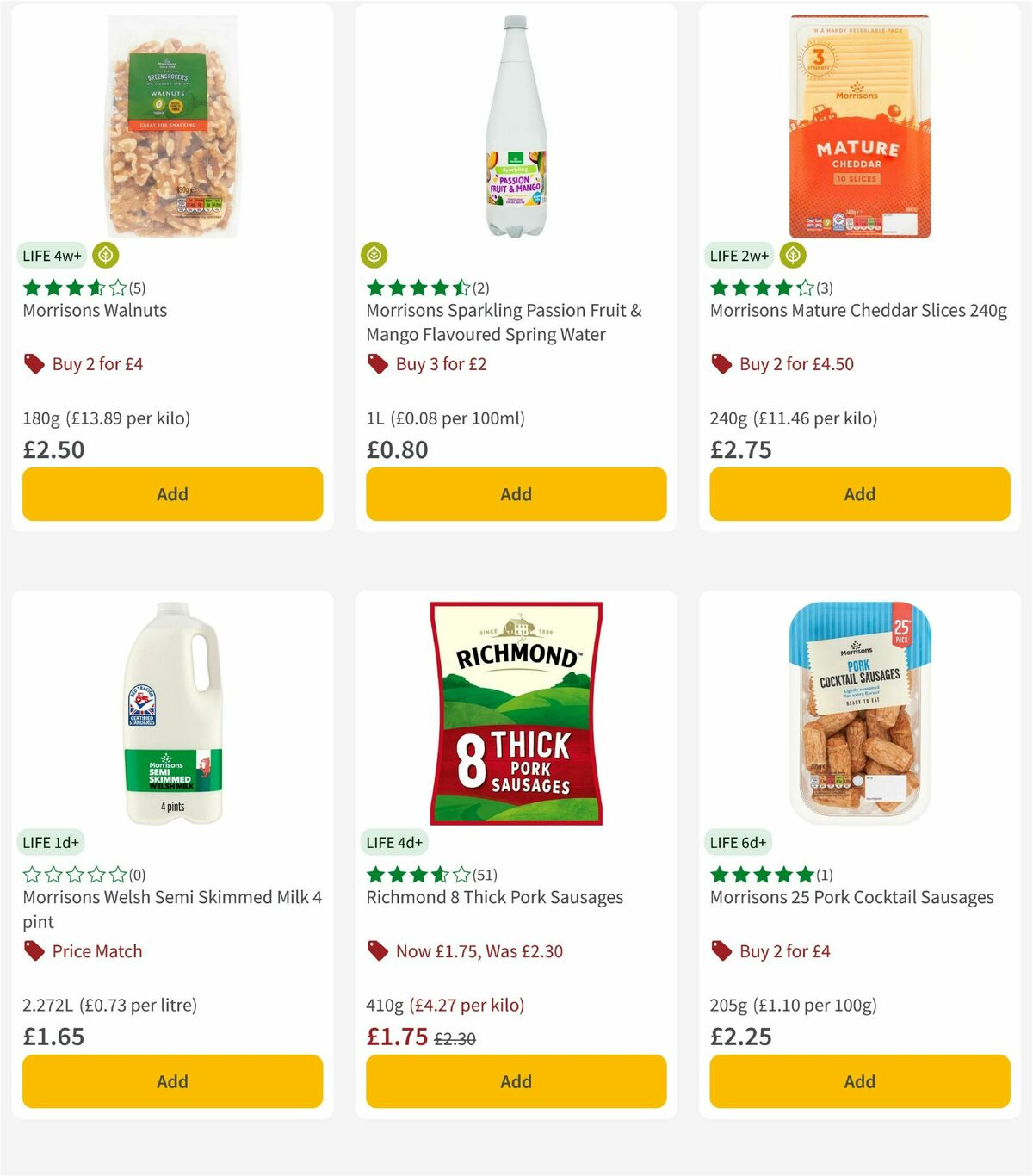Click the (0) rating on Welsh Semi Skimmed Milk
Screen dimensions: 1033x1176
point(138,873)
